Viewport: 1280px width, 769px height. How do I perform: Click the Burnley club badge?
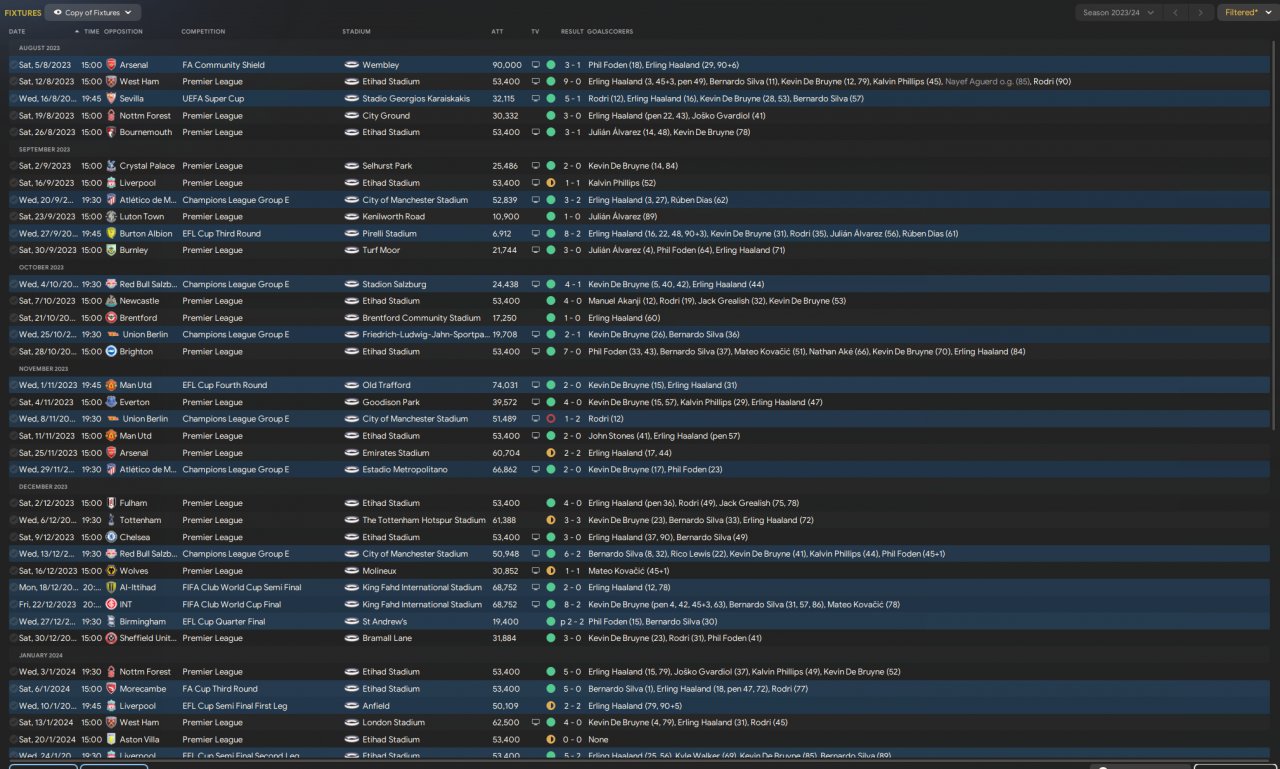[111, 250]
